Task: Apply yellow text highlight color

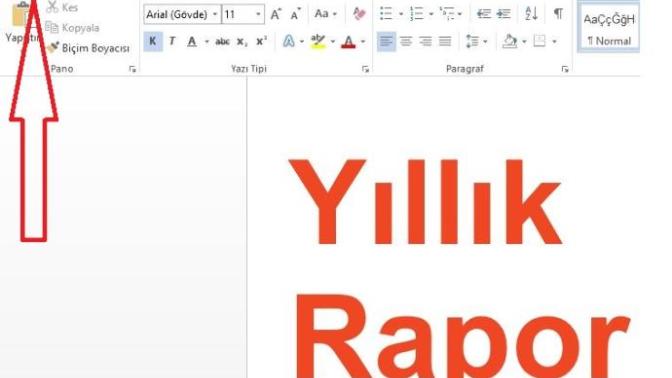Action: (318, 41)
